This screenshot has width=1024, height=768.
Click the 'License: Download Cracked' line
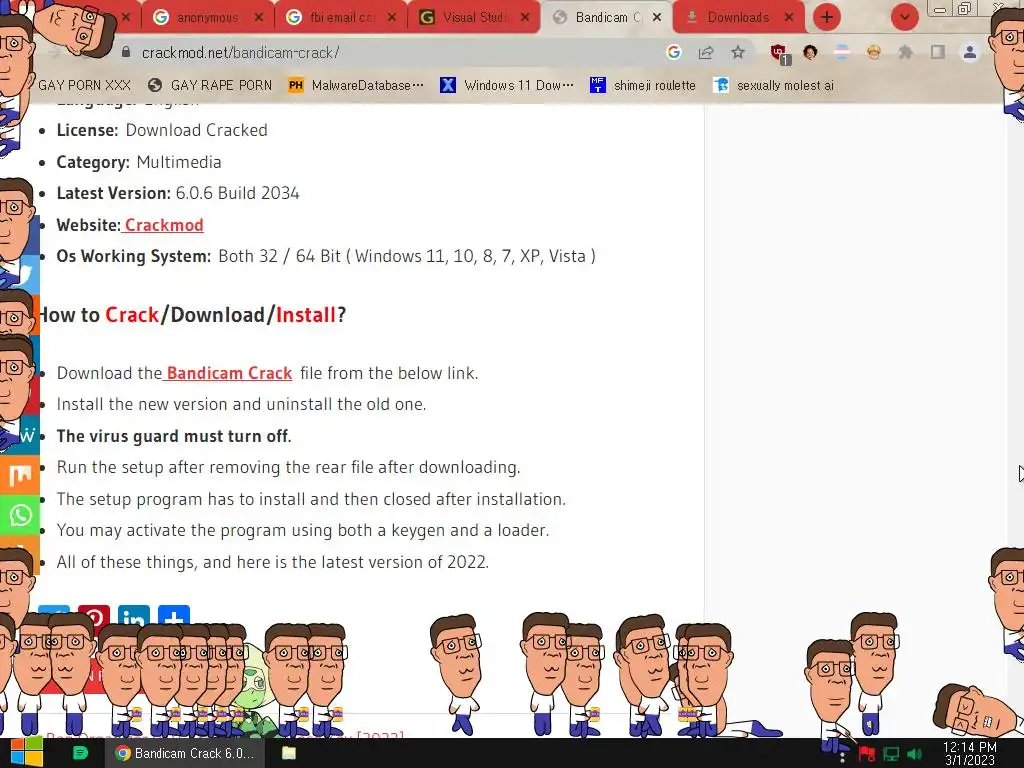162,130
